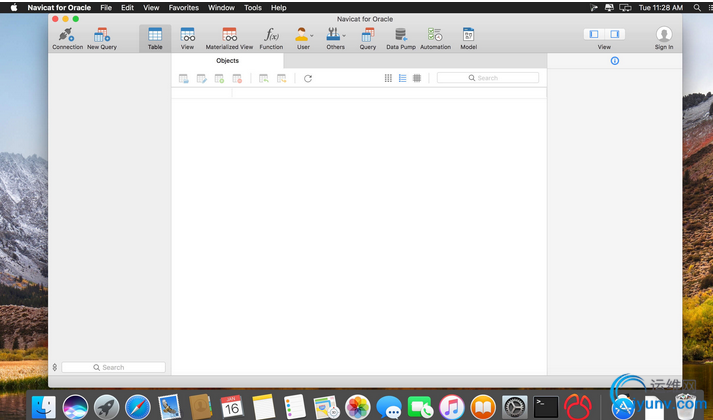
Task: Open the Window menu
Action: pyautogui.click(x=221, y=7)
